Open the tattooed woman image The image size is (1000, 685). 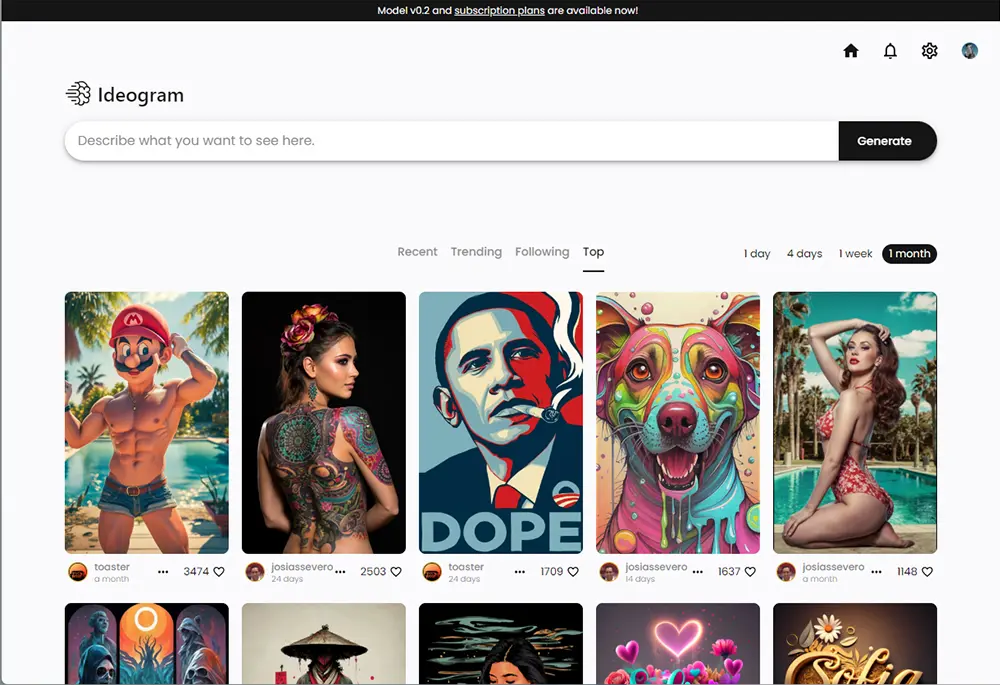click(324, 422)
